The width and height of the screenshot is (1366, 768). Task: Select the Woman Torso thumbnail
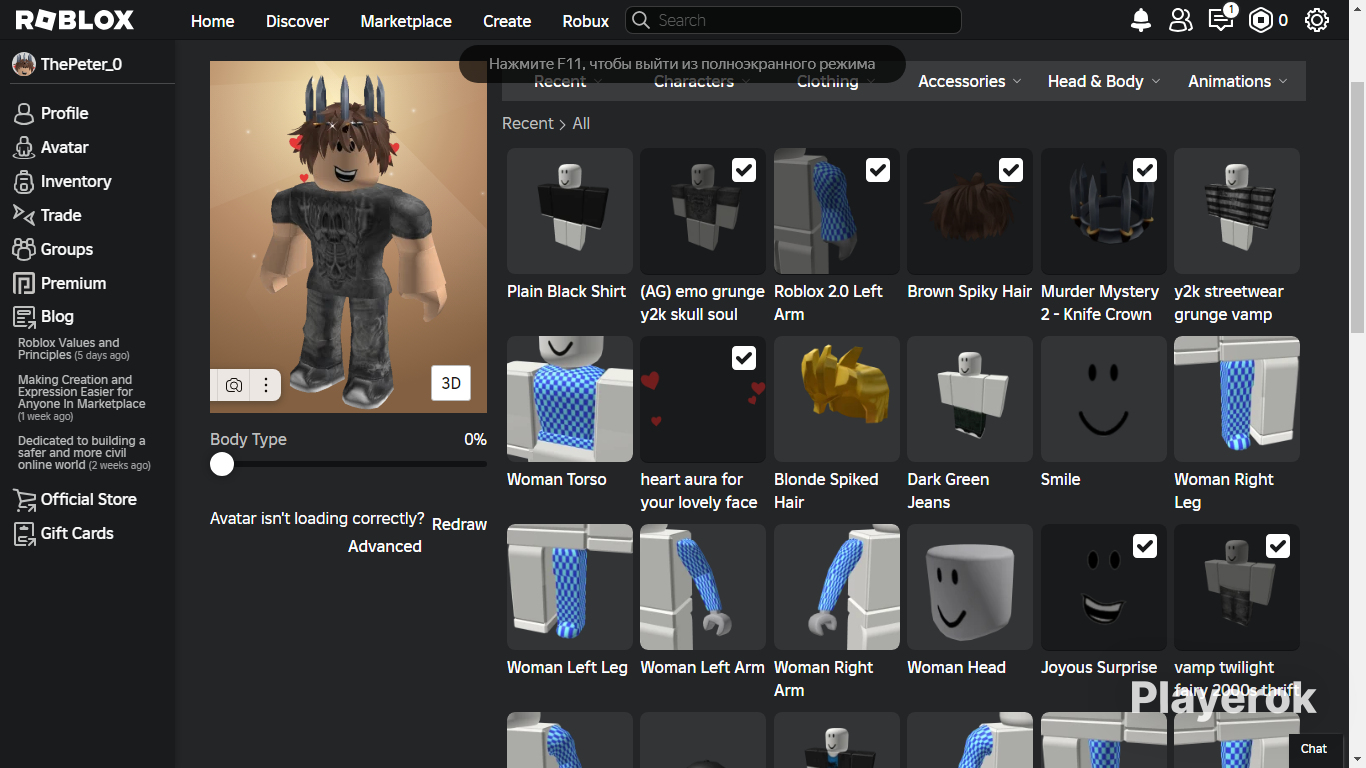pyautogui.click(x=570, y=399)
